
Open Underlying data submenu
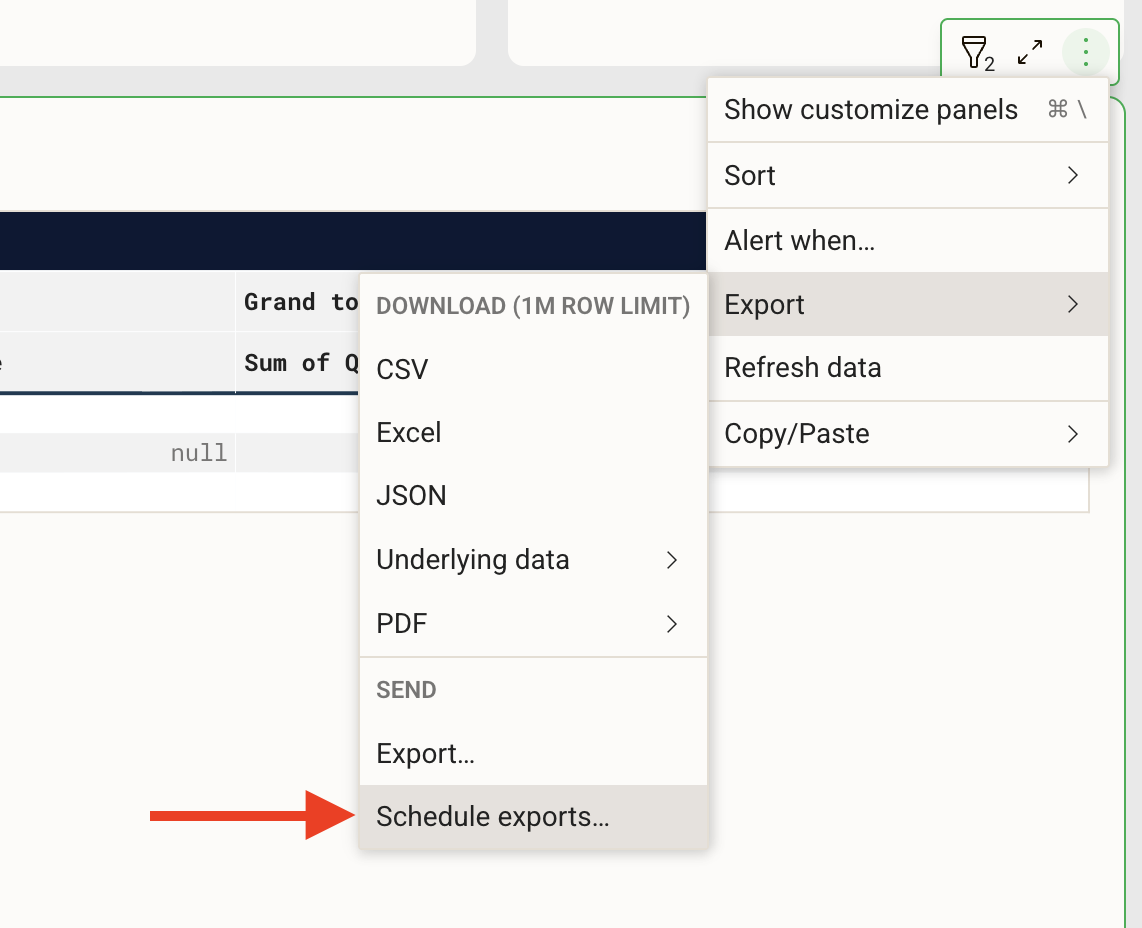(x=533, y=560)
